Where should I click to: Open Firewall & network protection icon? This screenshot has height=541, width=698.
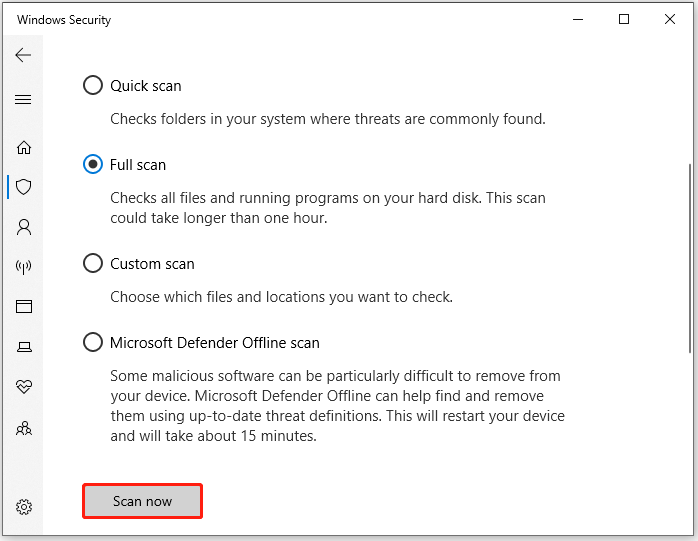point(24,267)
